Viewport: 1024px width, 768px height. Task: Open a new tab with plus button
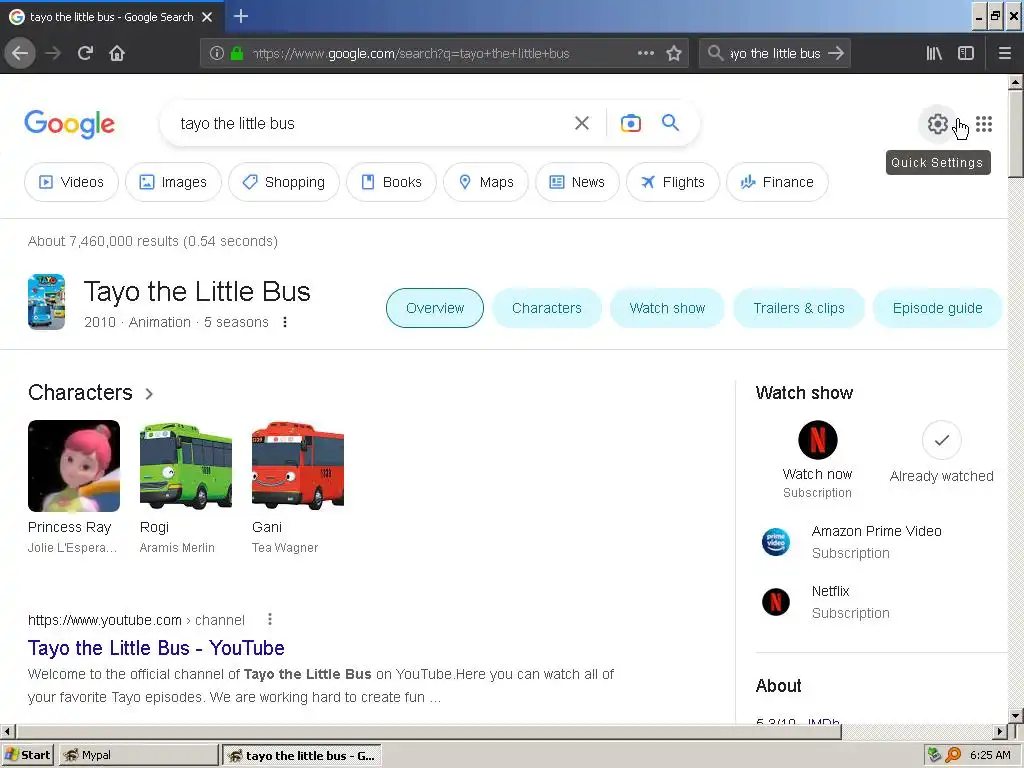tap(240, 16)
